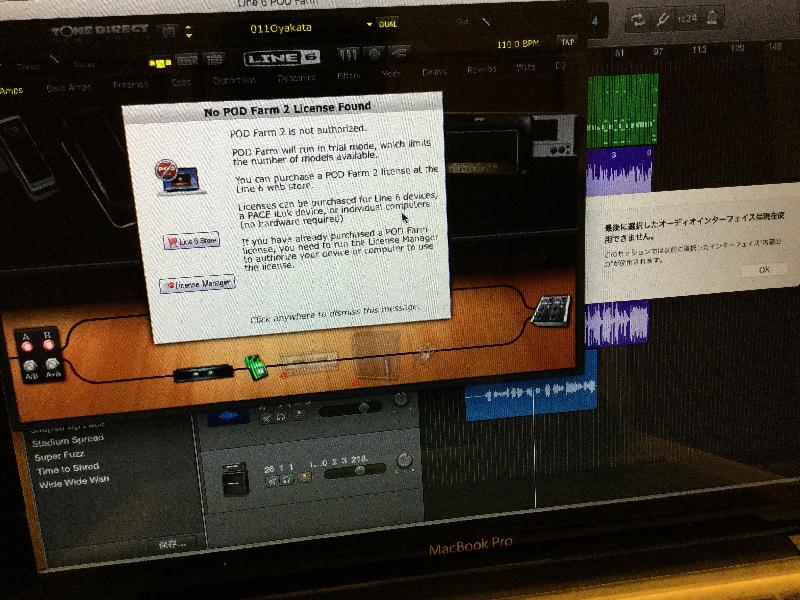Switch to the Filters tab

click(348, 76)
